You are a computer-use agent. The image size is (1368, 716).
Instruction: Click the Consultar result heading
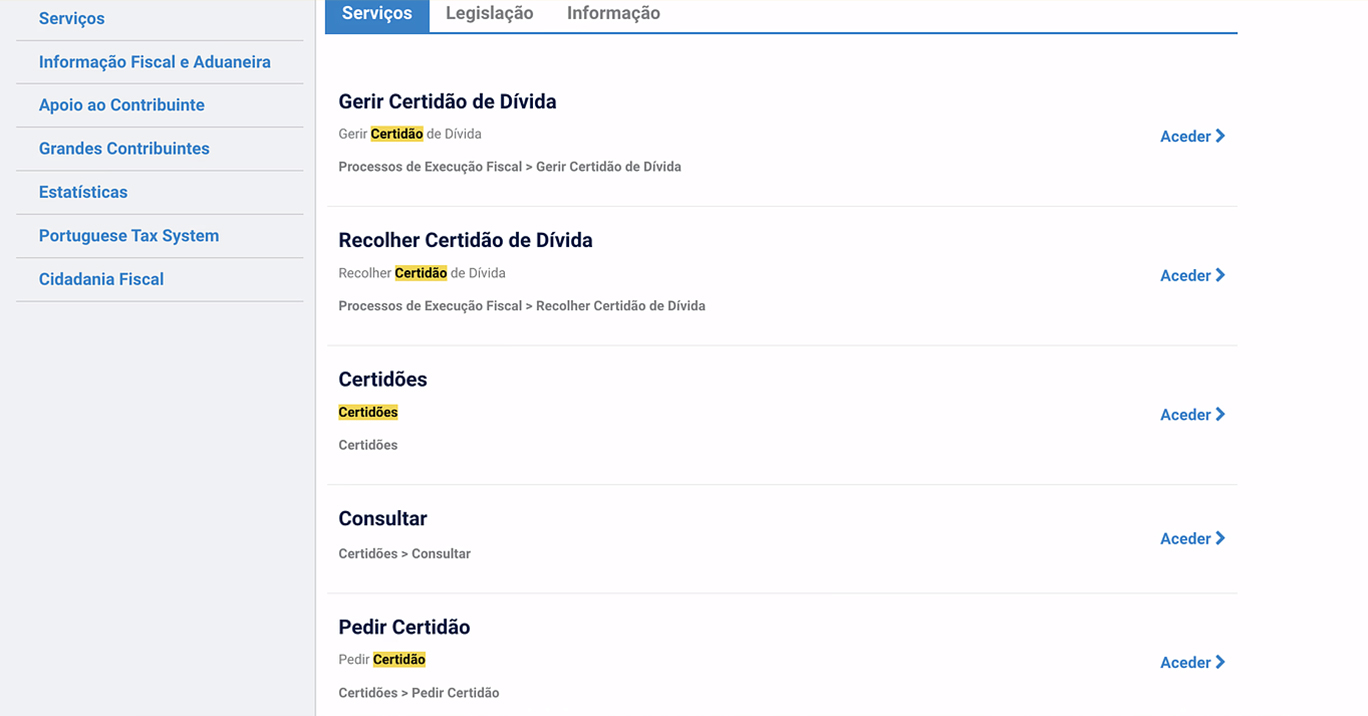click(x=383, y=519)
